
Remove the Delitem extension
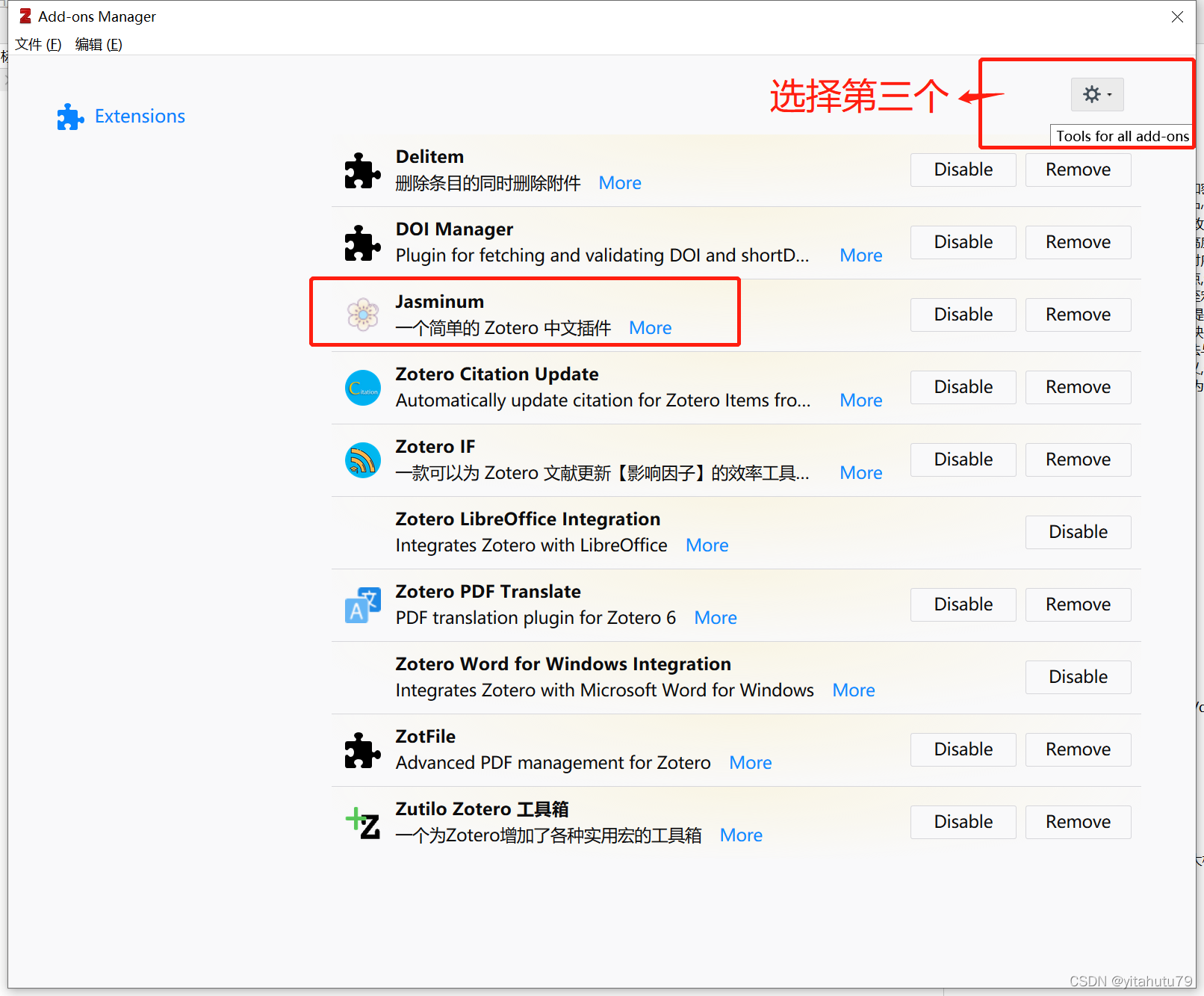tap(1078, 170)
